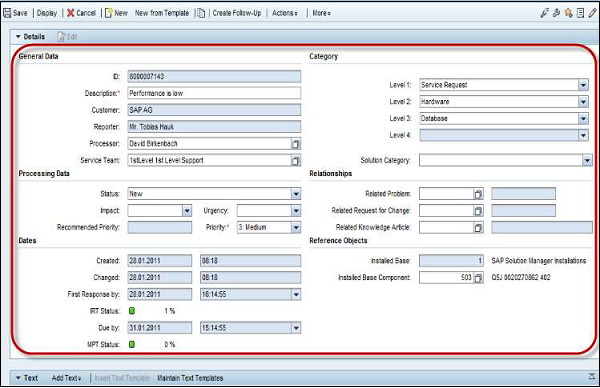Image resolution: width=600 pixels, height=388 pixels.
Task: Open the Actions menu
Action: [285, 13]
